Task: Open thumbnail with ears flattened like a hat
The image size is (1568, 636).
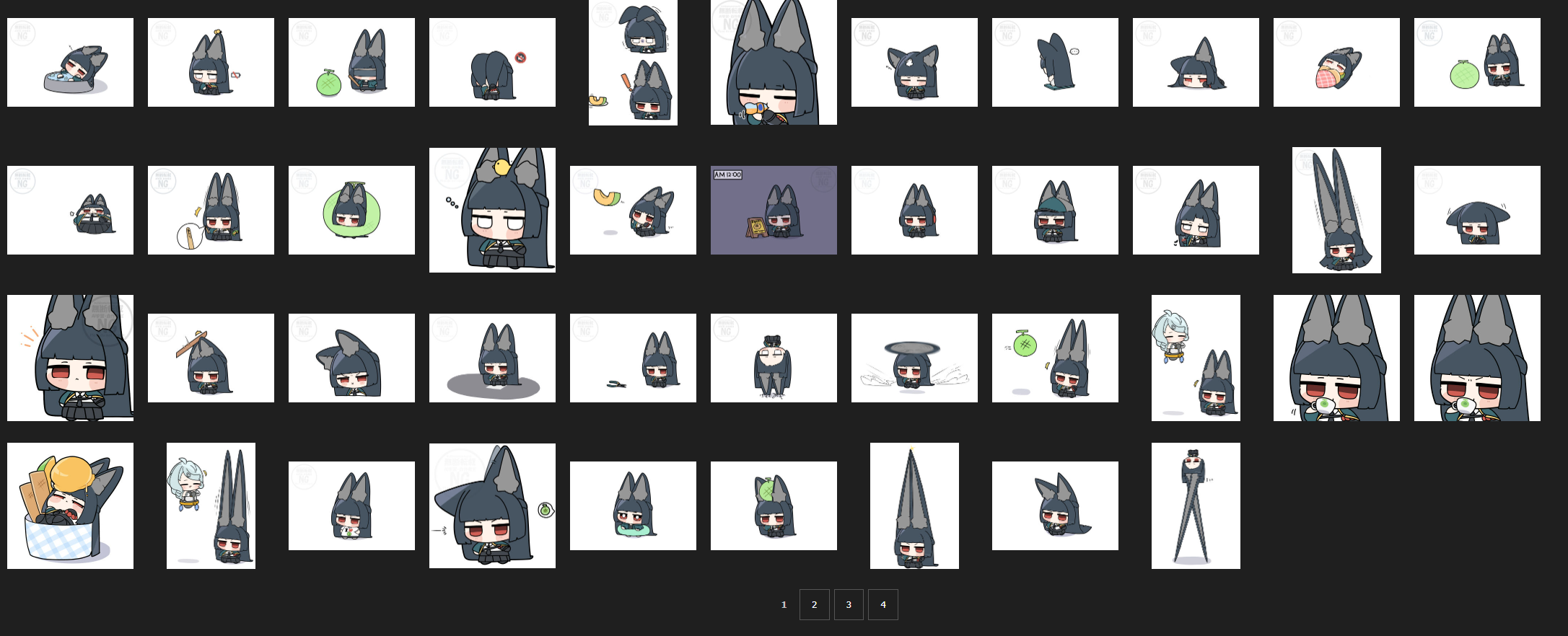Action: coord(1477,210)
